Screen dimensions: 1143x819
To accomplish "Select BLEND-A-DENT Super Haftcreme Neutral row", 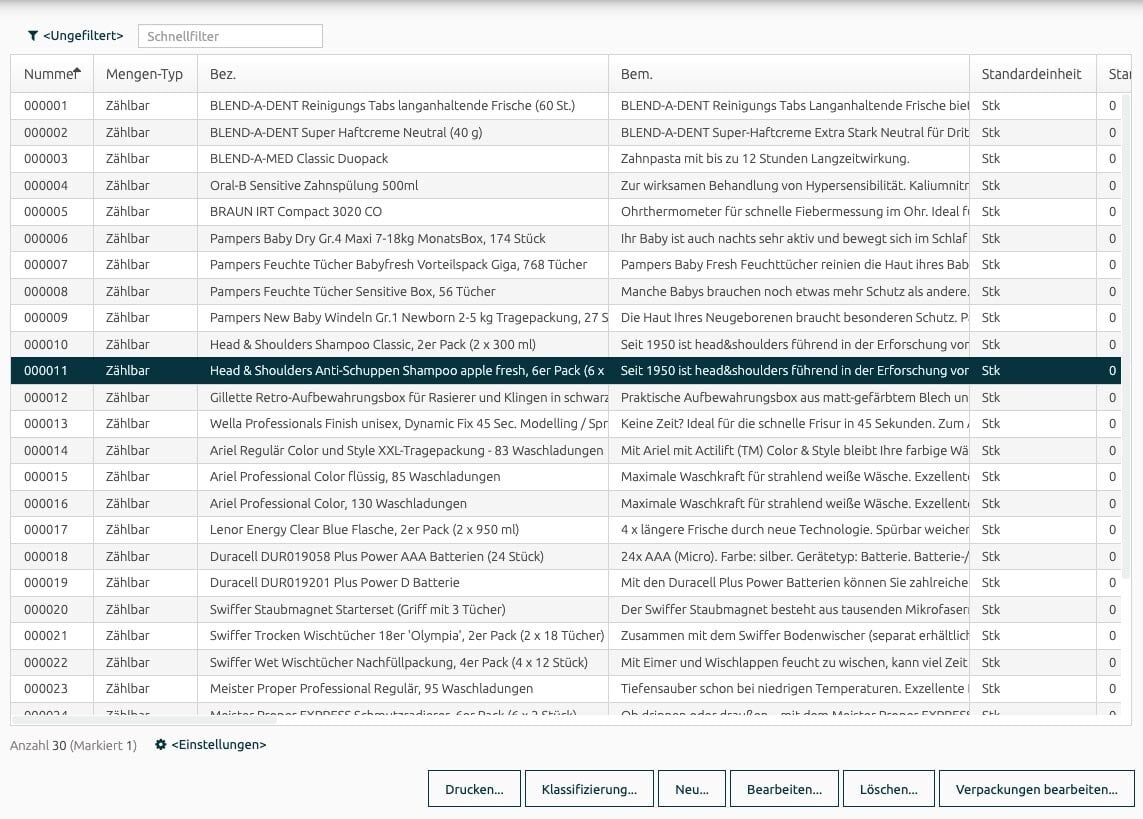I will pyautogui.click(x=566, y=133).
